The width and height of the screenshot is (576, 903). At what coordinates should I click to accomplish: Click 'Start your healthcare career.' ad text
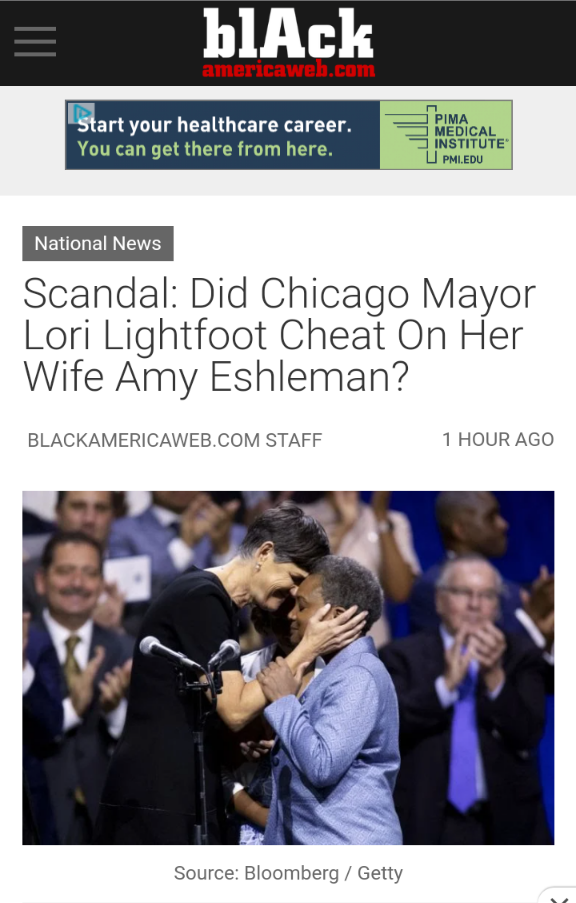click(x=214, y=124)
